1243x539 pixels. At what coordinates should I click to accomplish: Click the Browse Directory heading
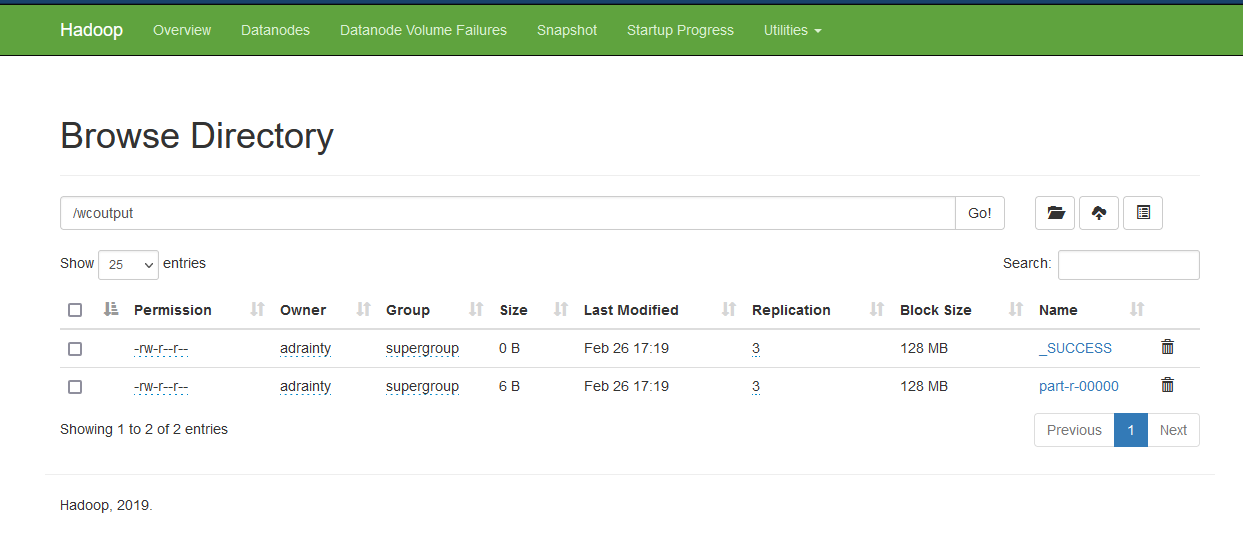coord(197,136)
